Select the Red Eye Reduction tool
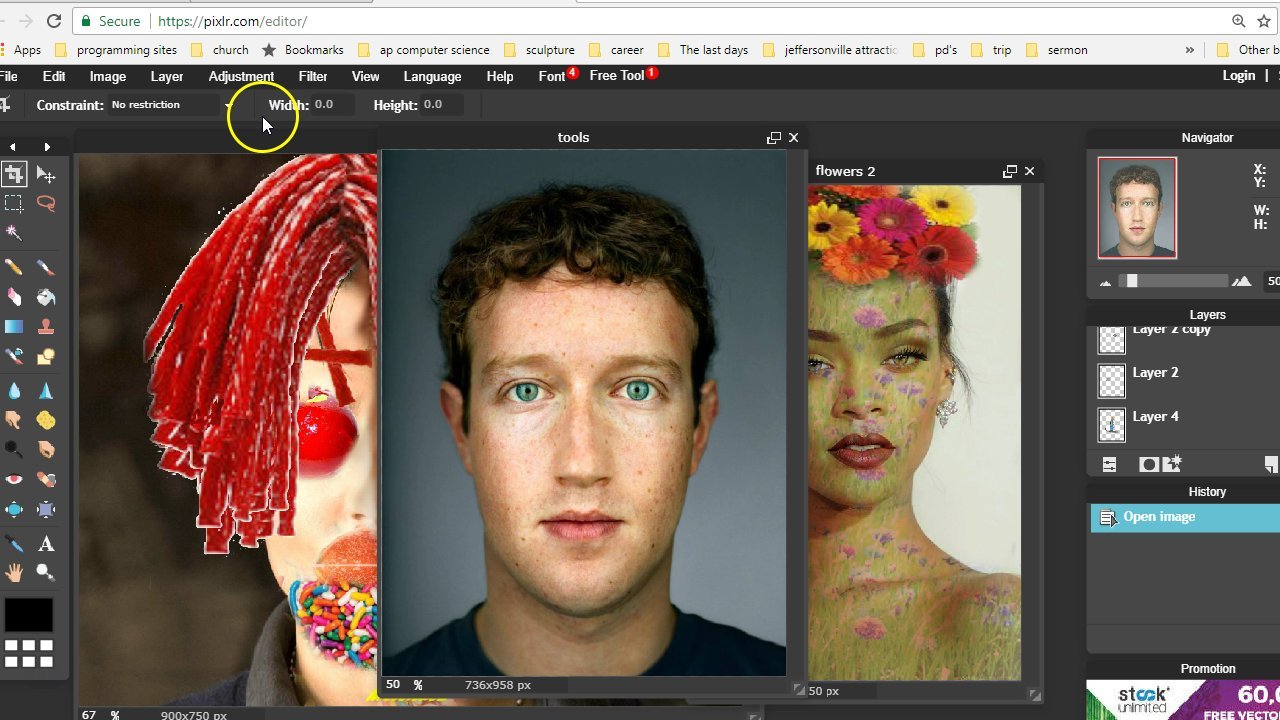1280x720 pixels. (14, 480)
